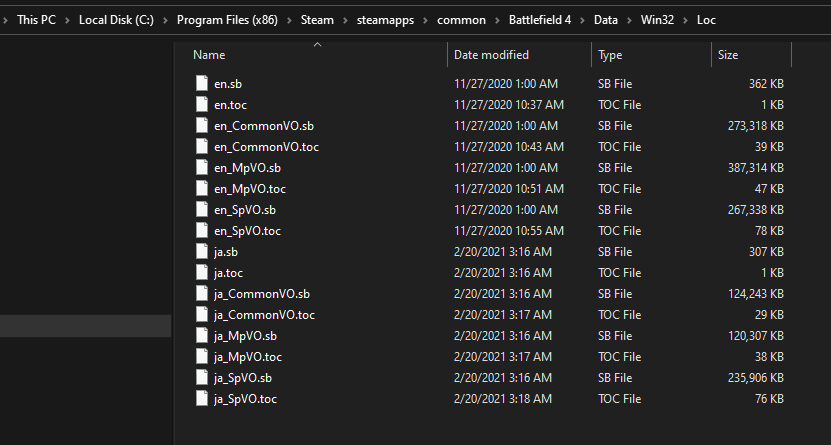
Task: Select the ja.sb file icon
Action: click(x=202, y=252)
